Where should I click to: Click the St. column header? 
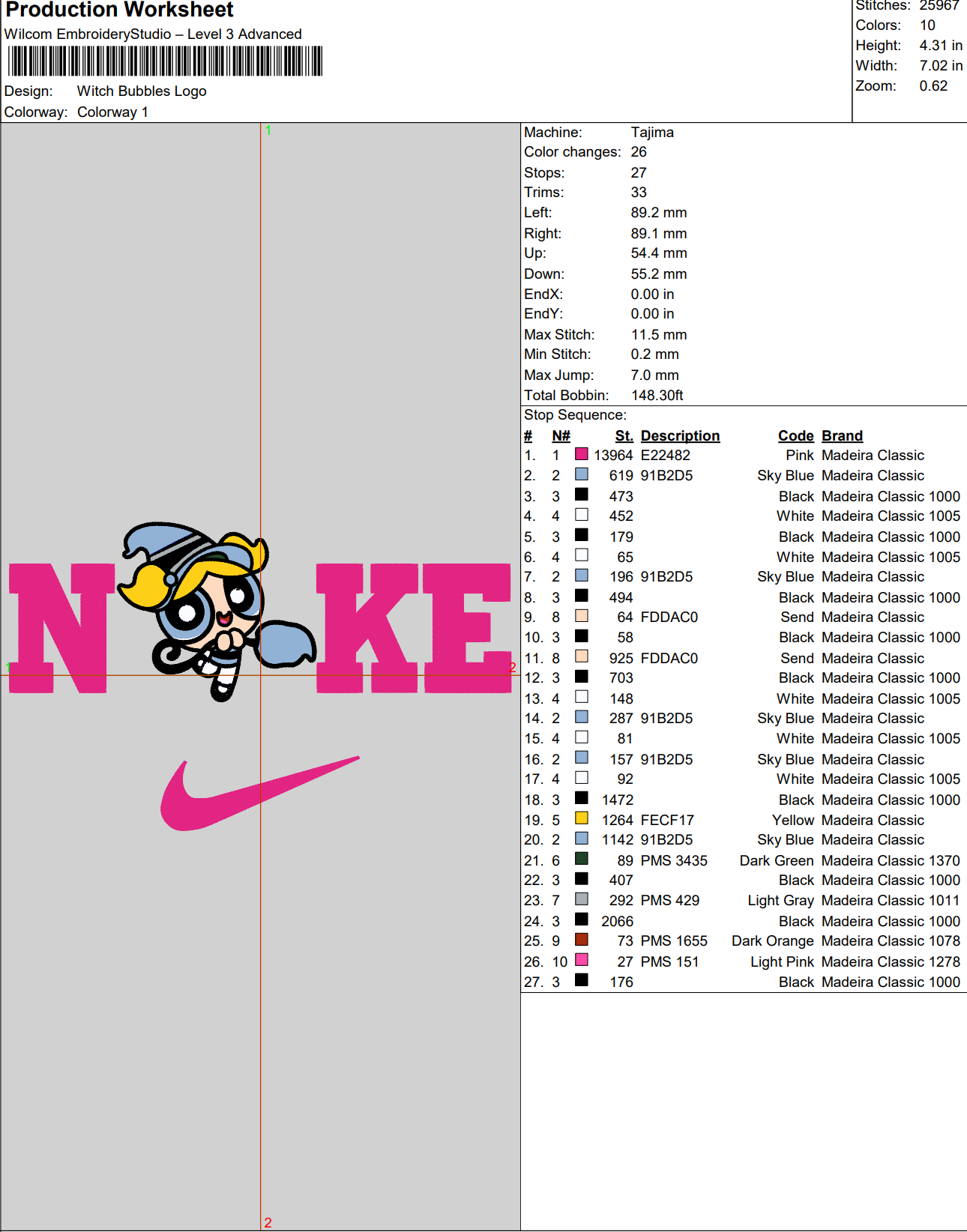[624, 436]
